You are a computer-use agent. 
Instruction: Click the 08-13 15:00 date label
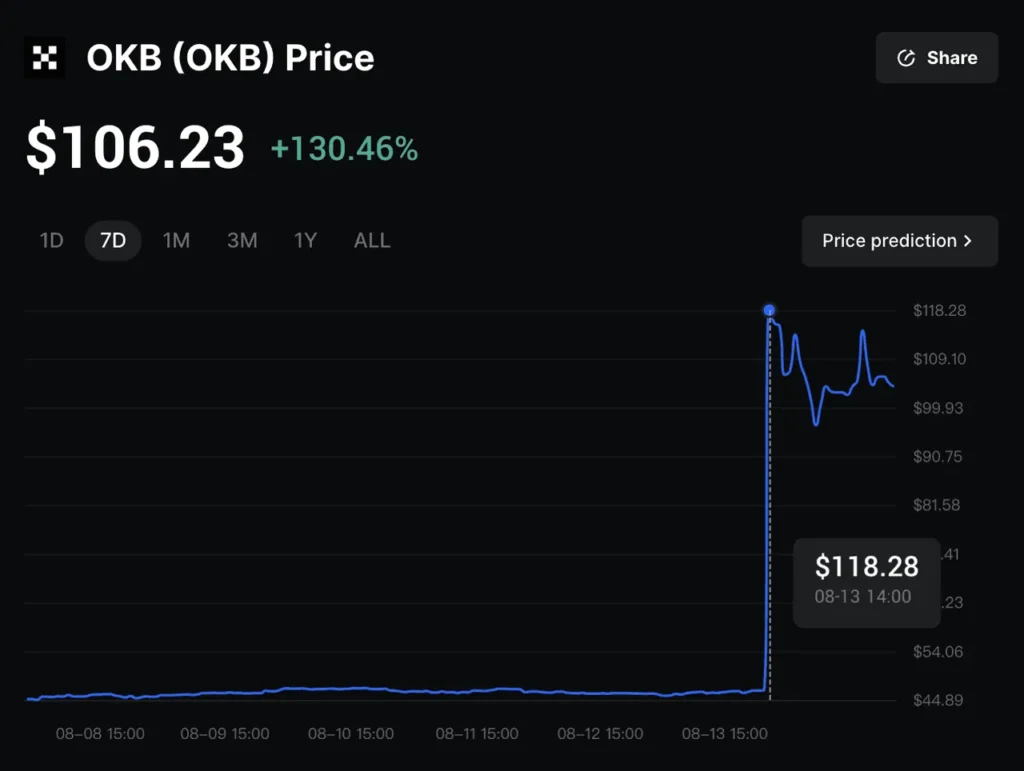pos(724,733)
